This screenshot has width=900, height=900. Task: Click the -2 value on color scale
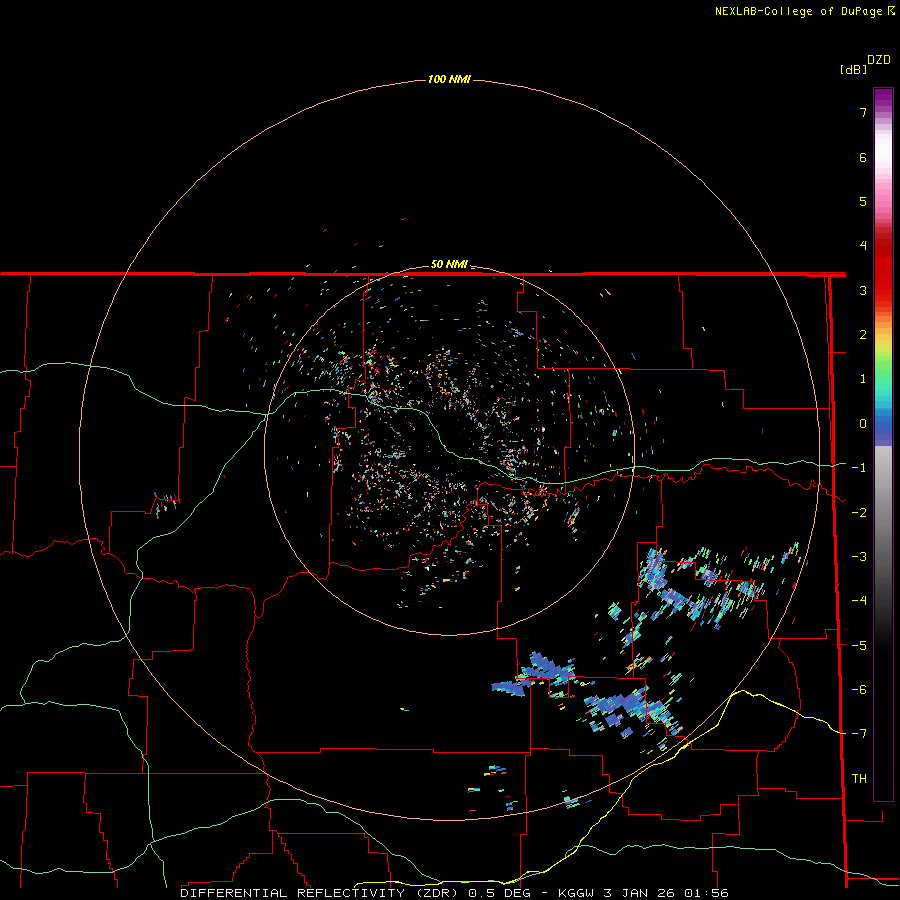(x=859, y=512)
